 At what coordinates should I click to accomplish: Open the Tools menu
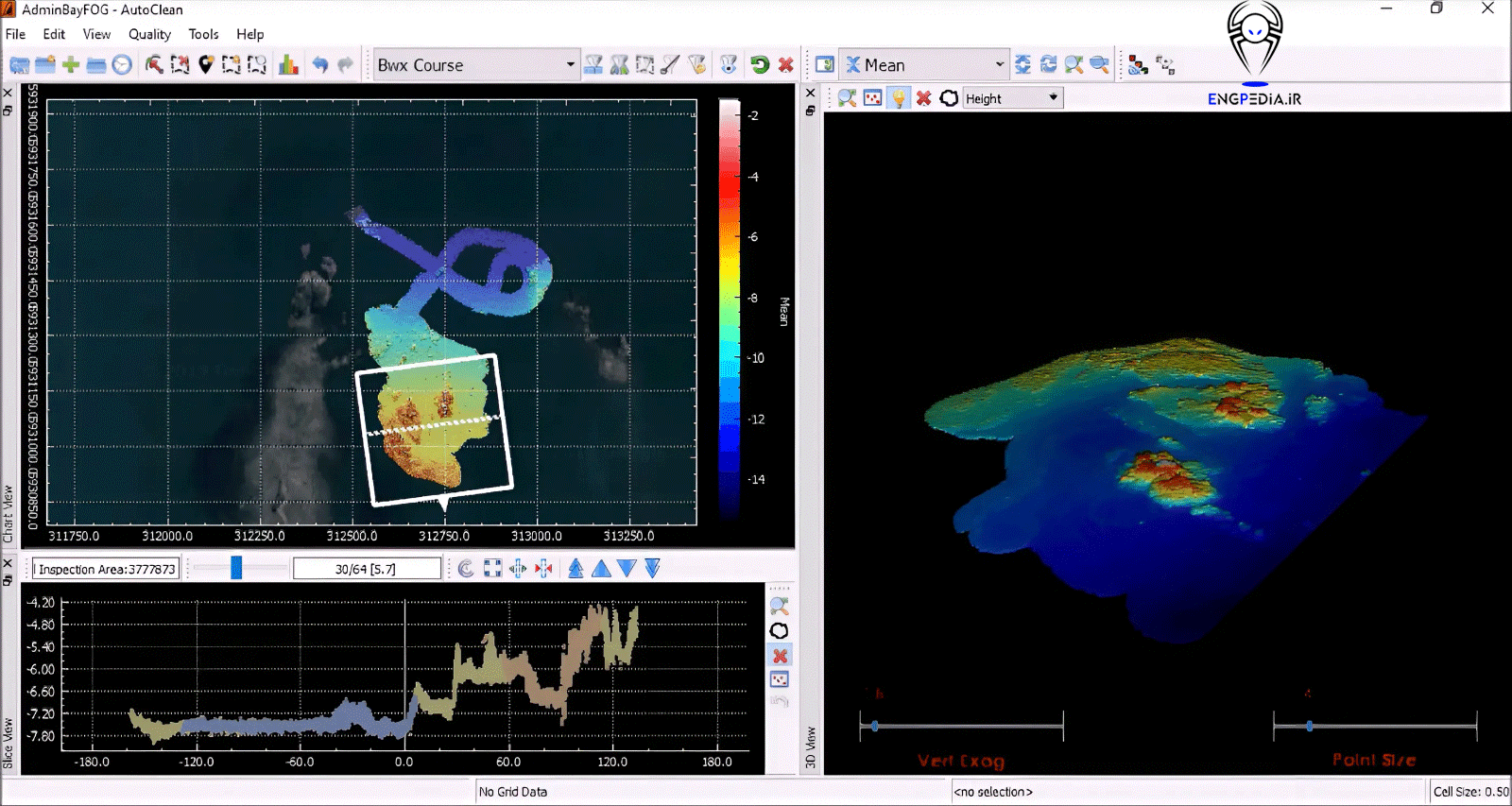pyautogui.click(x=203, y=34)
